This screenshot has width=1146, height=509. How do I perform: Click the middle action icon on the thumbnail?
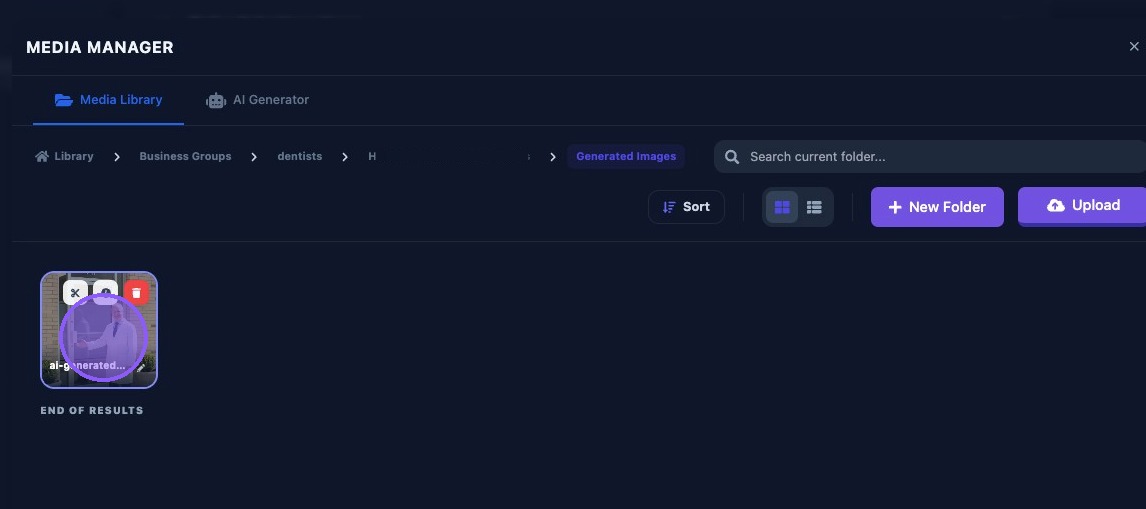click(x=106, y=293)
